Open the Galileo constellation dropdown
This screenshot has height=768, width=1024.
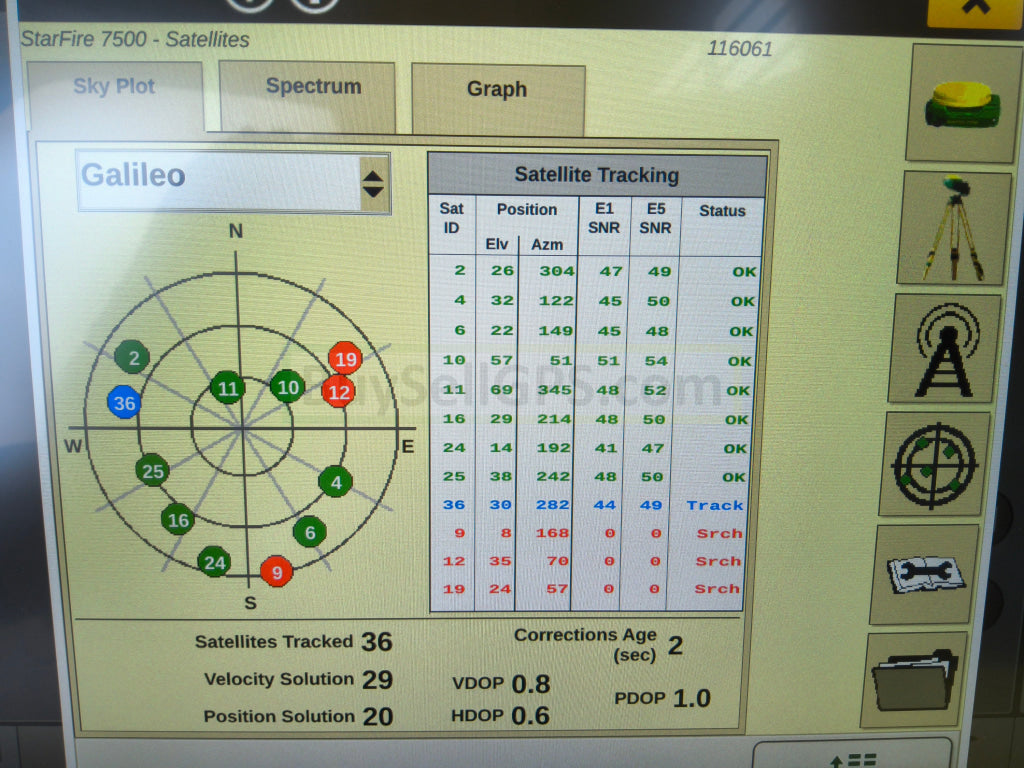(233, 181)
